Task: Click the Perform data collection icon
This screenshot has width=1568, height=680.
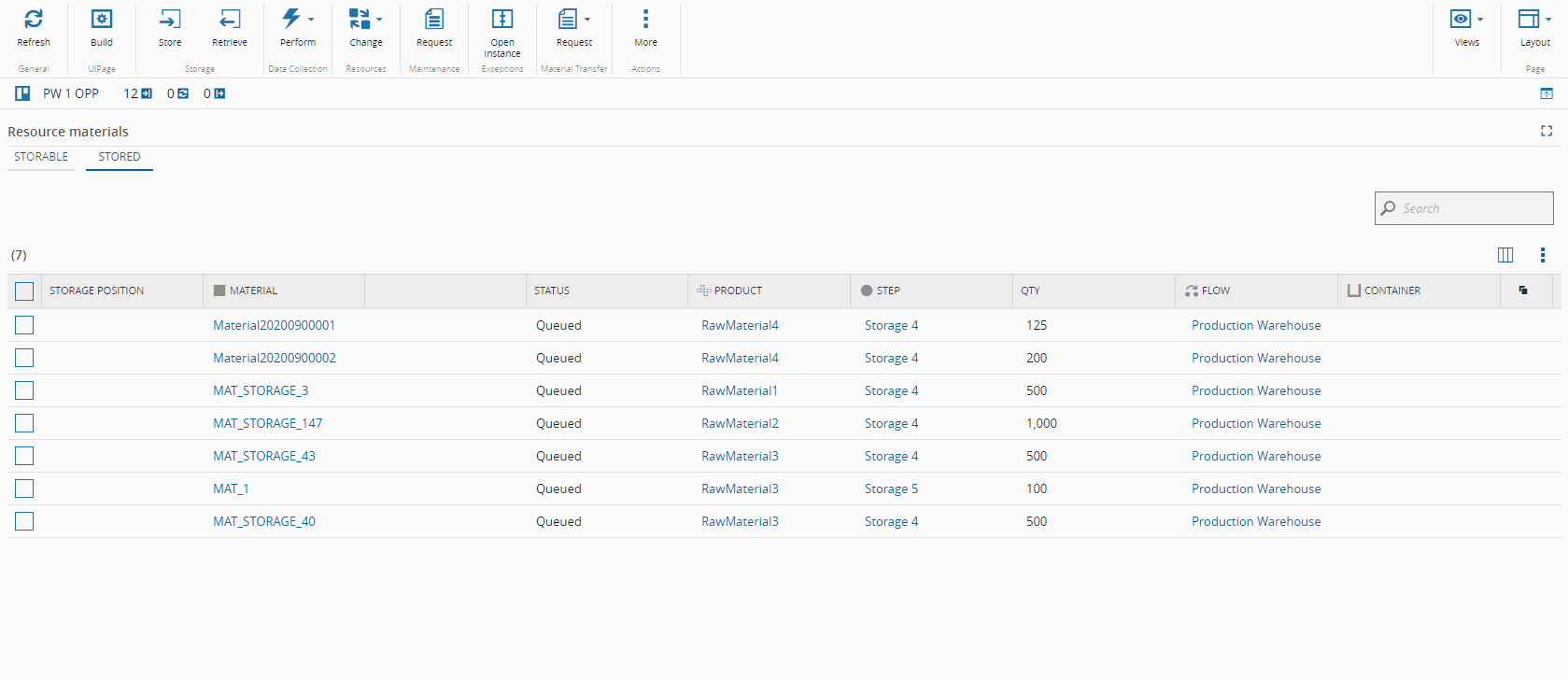Action: [x=291, y=19]
